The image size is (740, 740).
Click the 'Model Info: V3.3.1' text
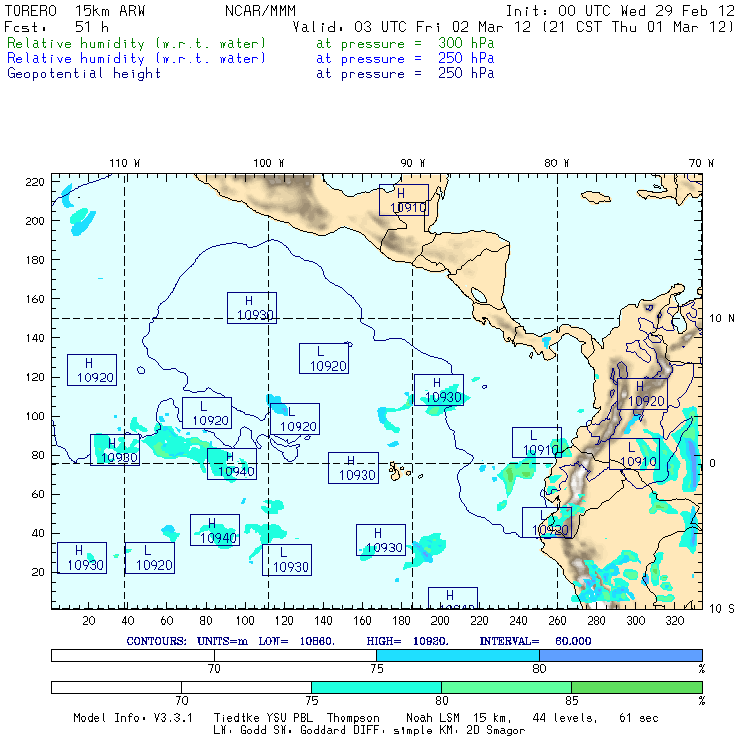[133, 718]
